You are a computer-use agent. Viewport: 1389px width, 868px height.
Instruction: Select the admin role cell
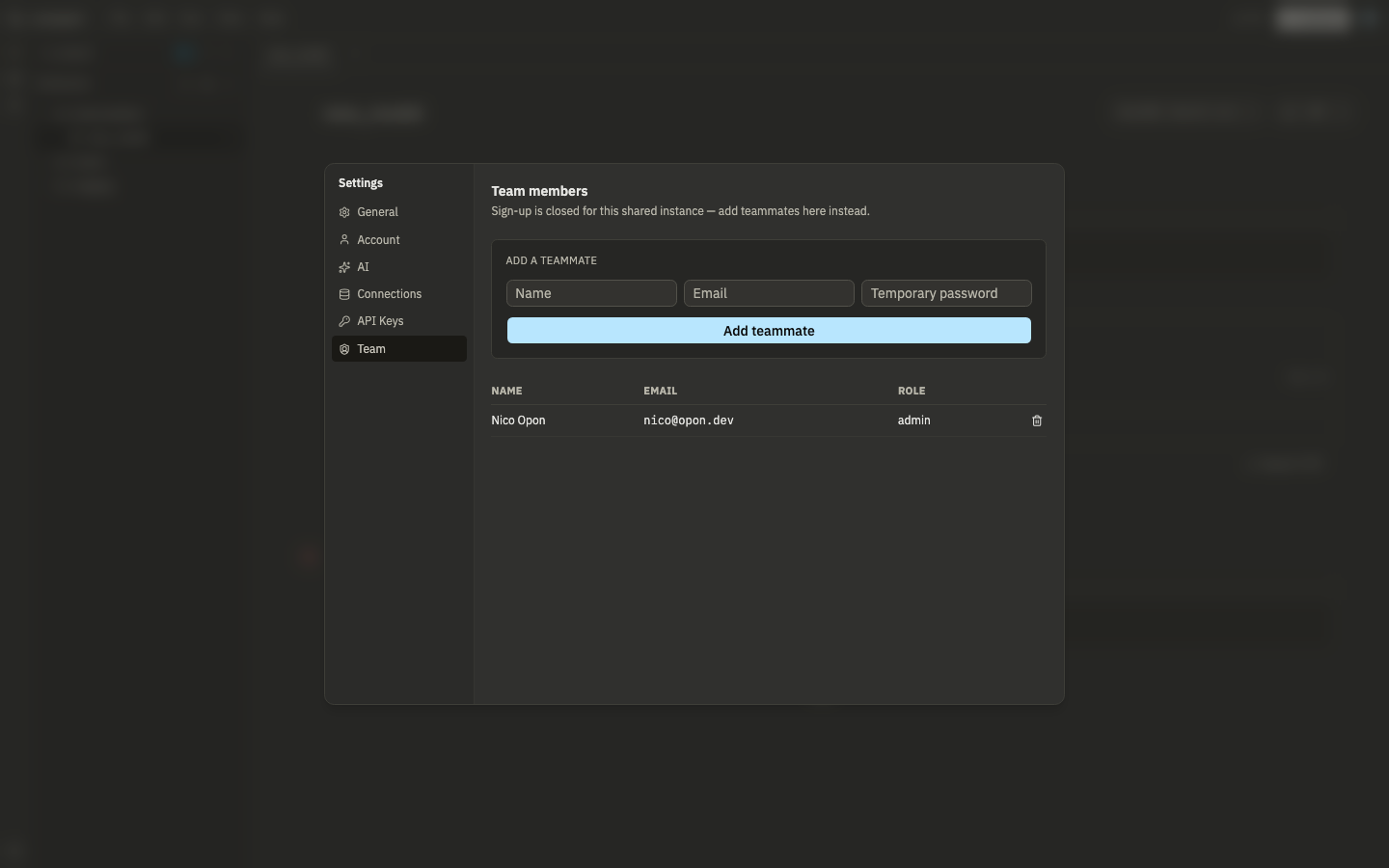pyautogui.click(x=914, y=420)
